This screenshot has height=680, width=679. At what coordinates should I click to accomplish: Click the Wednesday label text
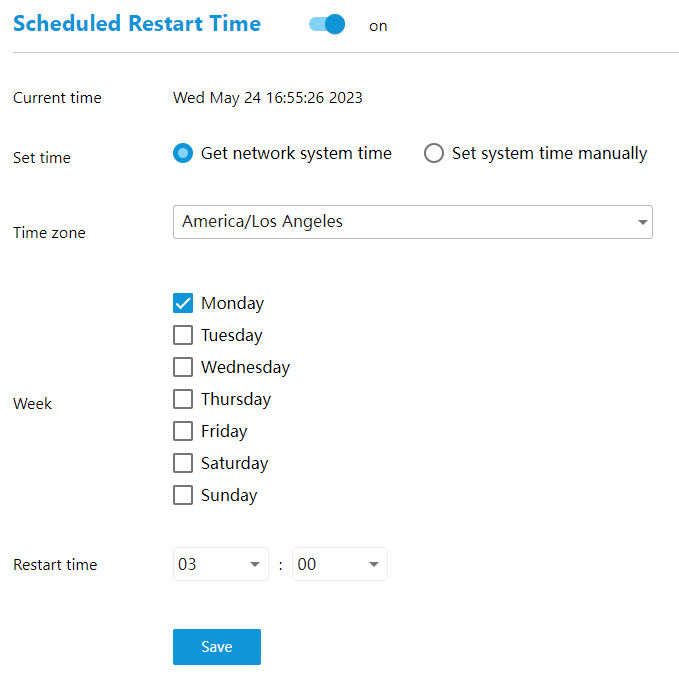[245, 367]
